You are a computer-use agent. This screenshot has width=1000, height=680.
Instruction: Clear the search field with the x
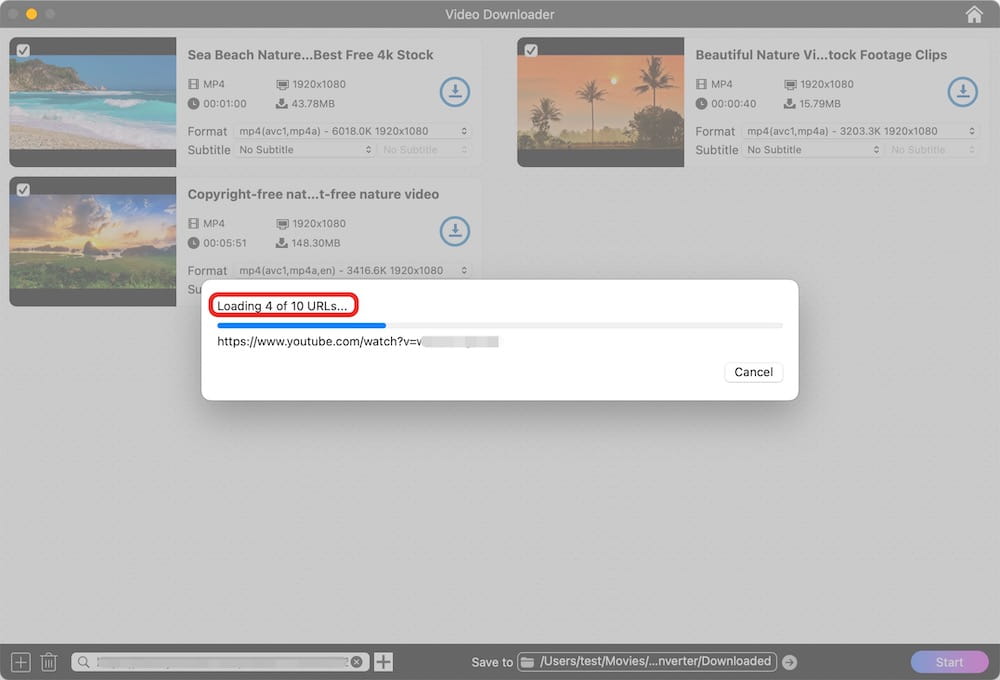click(357, 661)
